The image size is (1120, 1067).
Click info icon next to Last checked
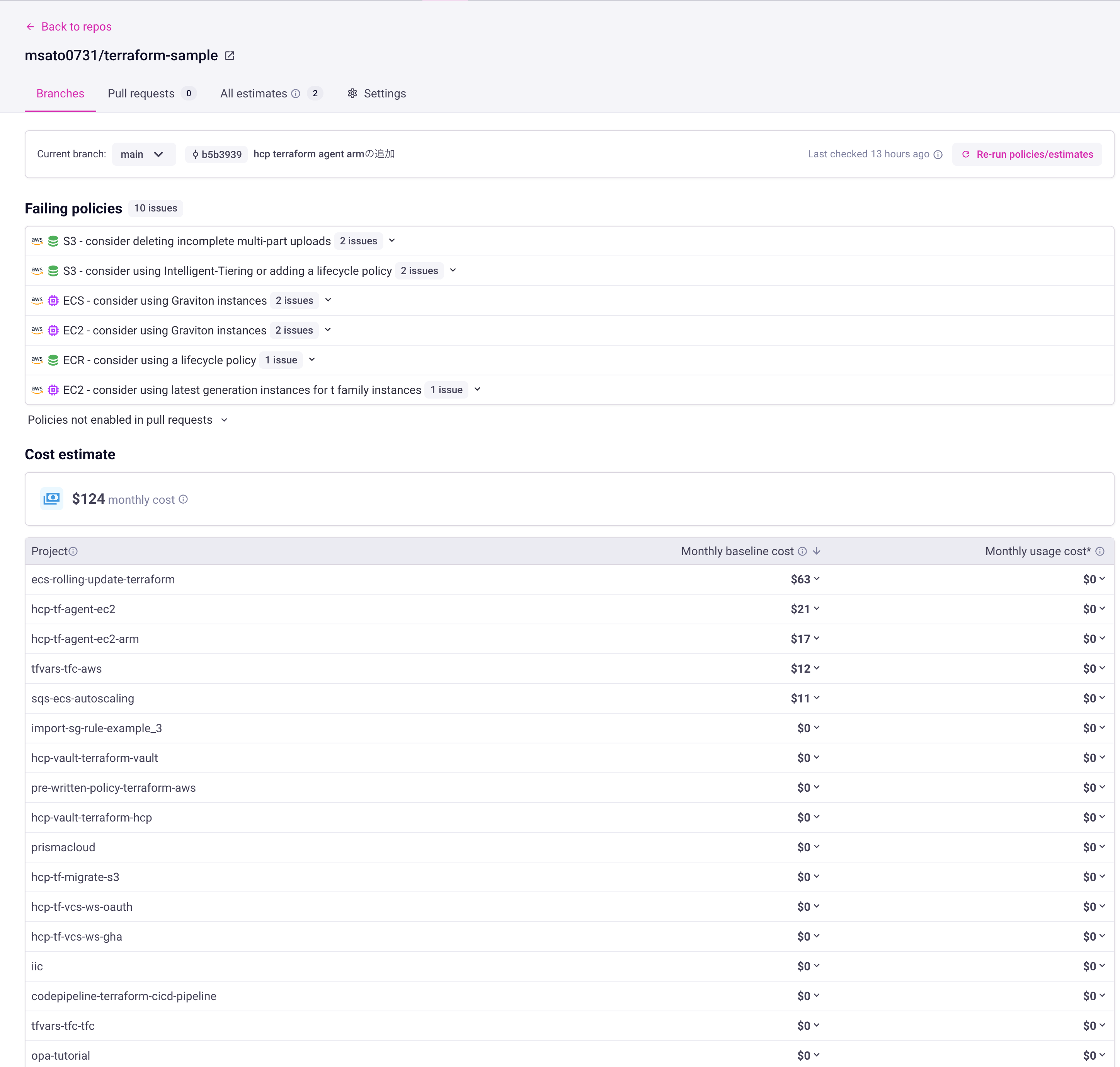[938, 155]
